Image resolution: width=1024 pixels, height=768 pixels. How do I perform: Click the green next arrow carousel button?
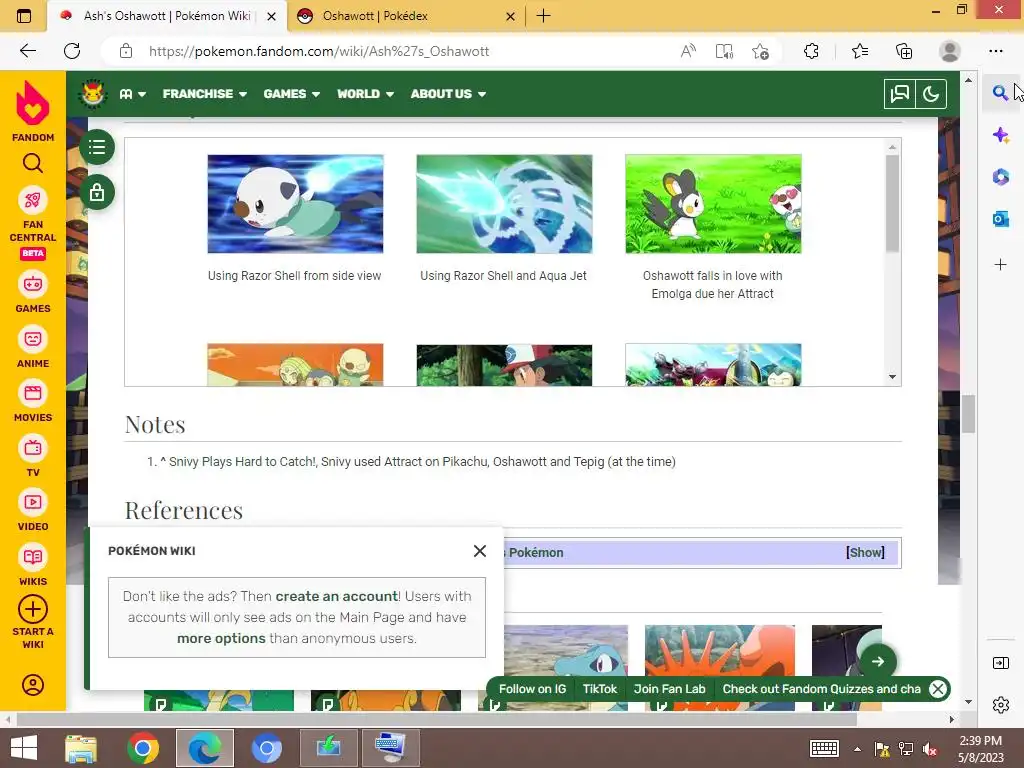pyautogui.click(x=878, y=661)
